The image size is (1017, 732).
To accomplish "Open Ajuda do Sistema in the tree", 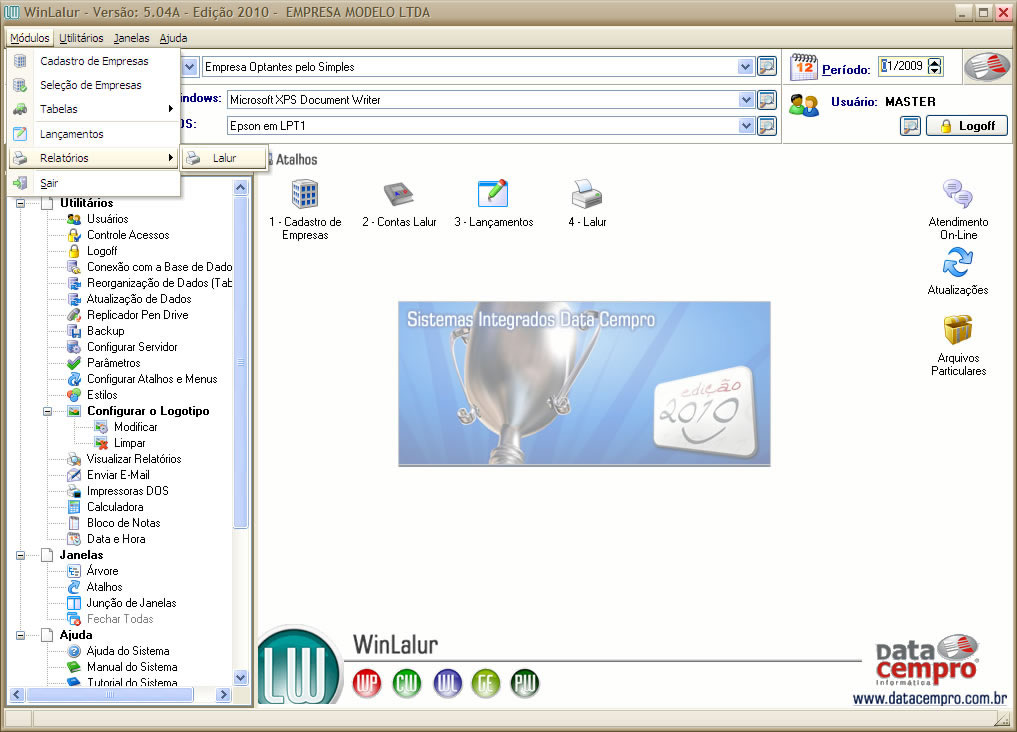I will (x=128, y=651).
